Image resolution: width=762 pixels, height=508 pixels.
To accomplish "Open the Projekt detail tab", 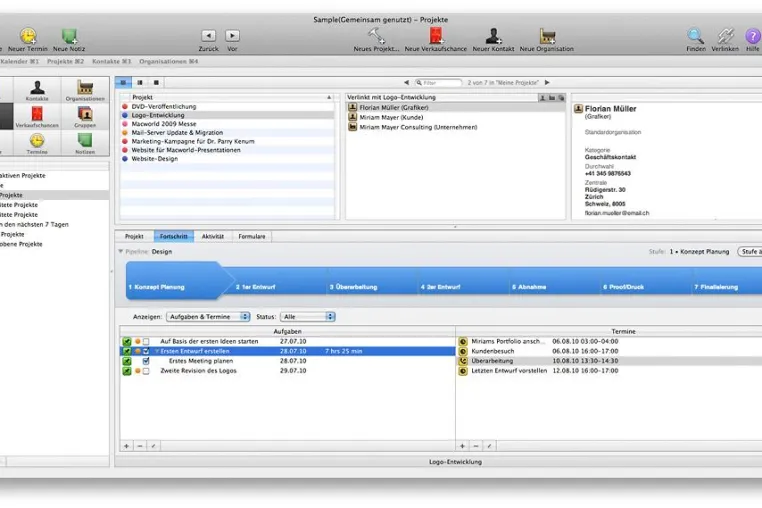I will click(134, 236).
